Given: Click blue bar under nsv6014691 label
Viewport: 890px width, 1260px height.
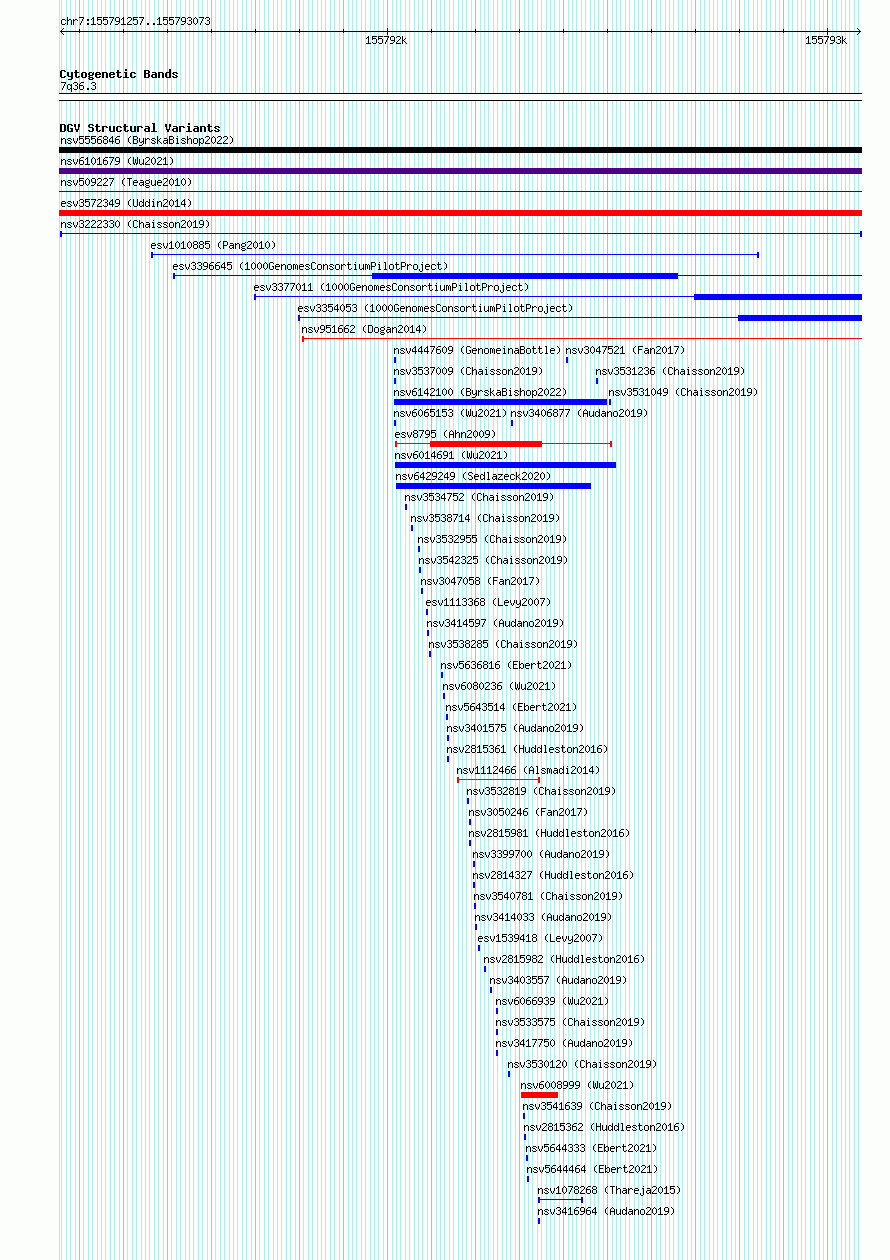Looking at the screenshot, I should tap(505, 465).
